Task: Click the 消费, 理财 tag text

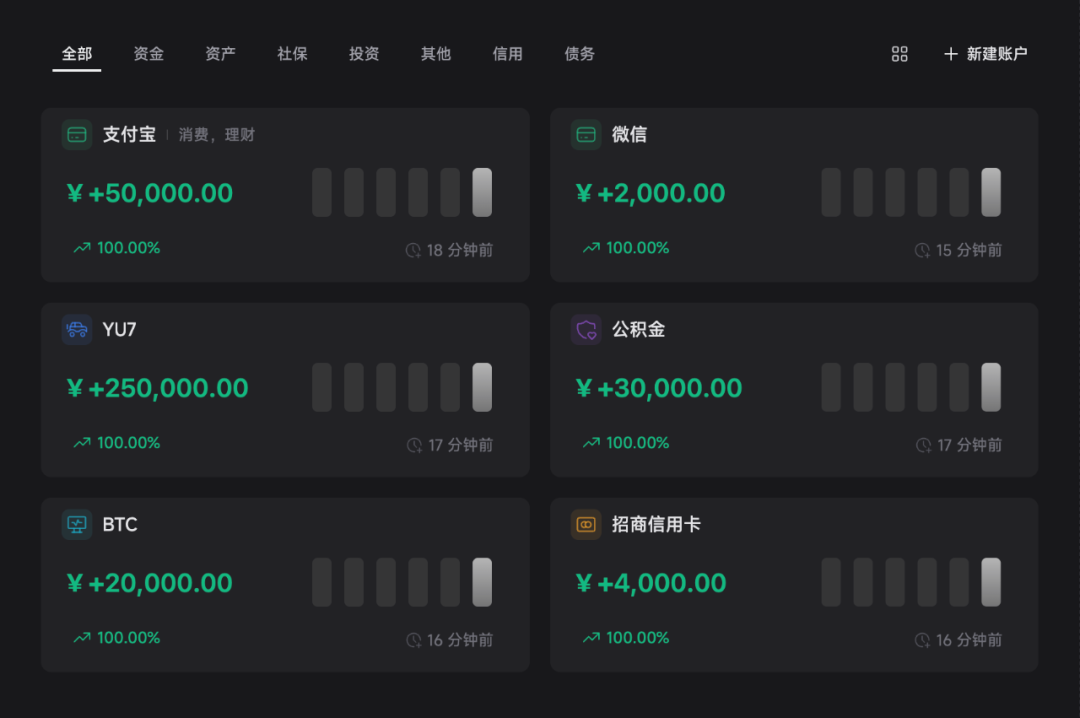Action: [x=217, y=135]
